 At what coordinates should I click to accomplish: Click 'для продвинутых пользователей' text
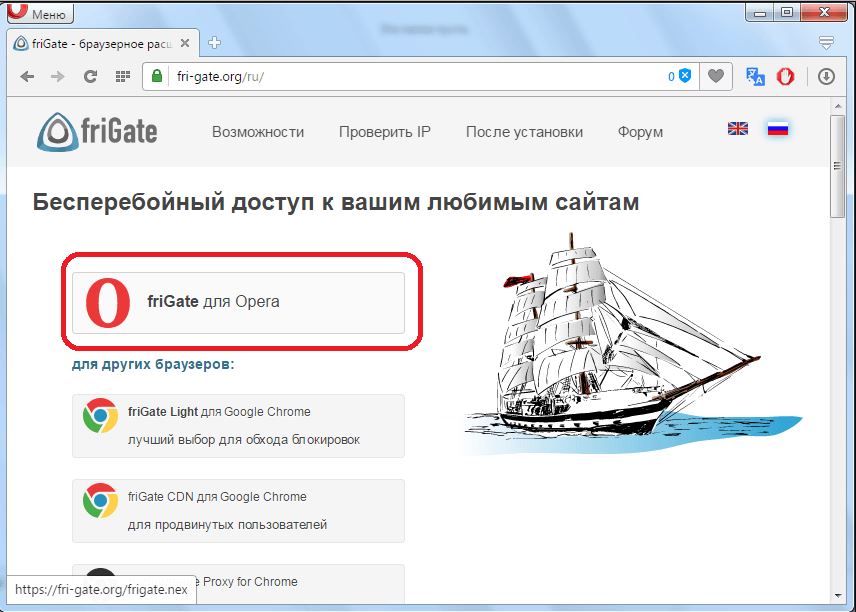click(x=227, y=525)
